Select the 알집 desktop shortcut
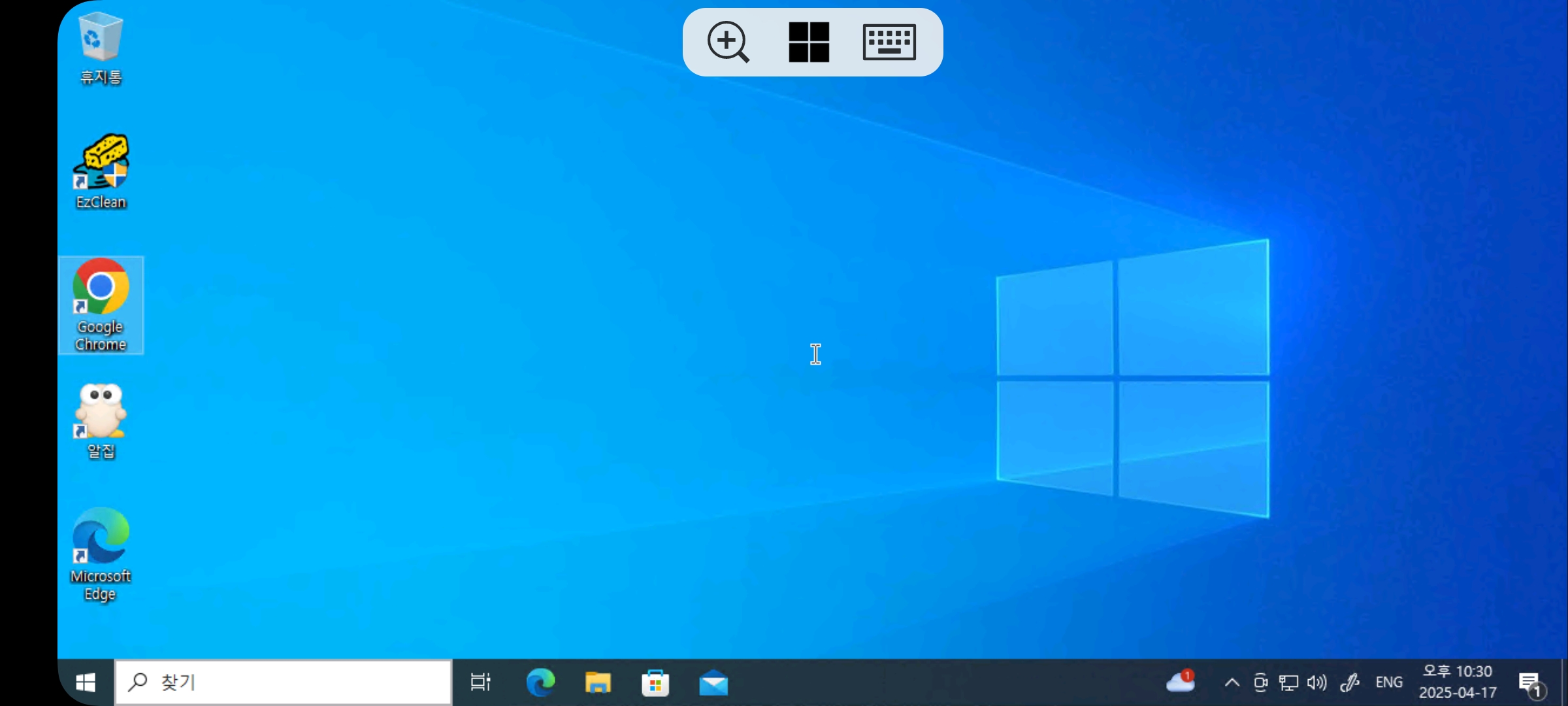 pyautogui.click(x=101, y=421)
